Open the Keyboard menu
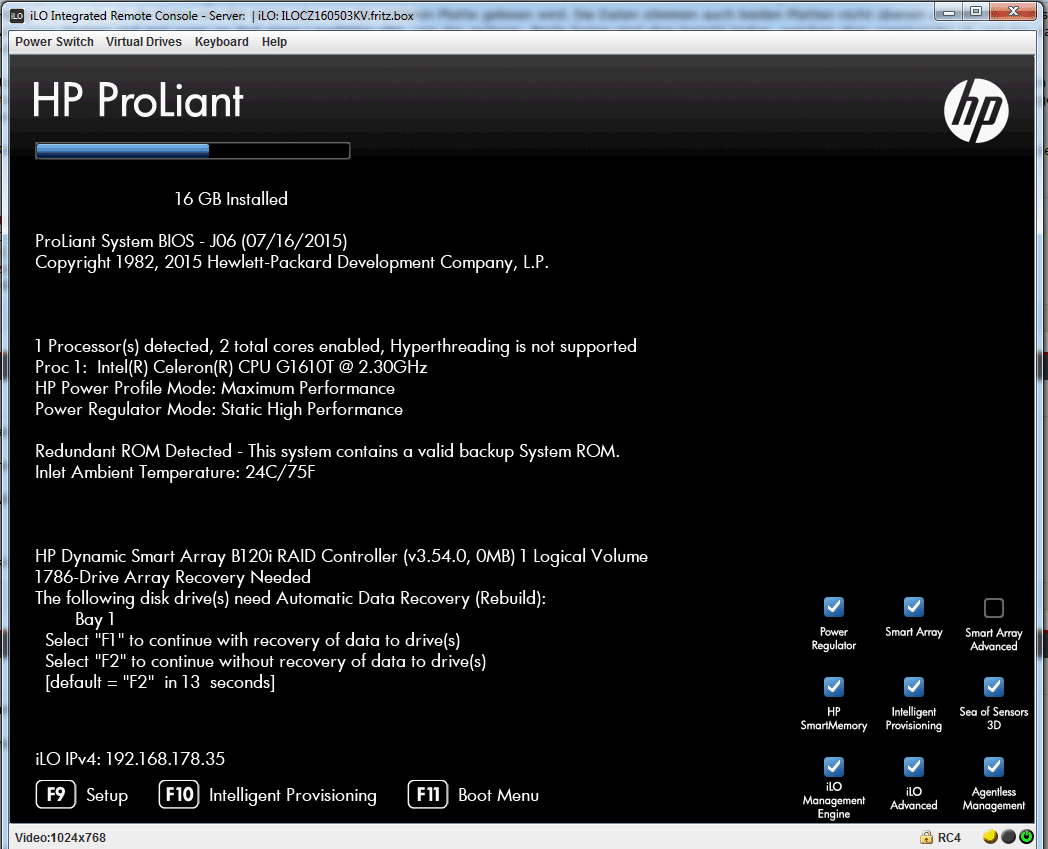The image size is (1048, 849). [x=221, y=41]
